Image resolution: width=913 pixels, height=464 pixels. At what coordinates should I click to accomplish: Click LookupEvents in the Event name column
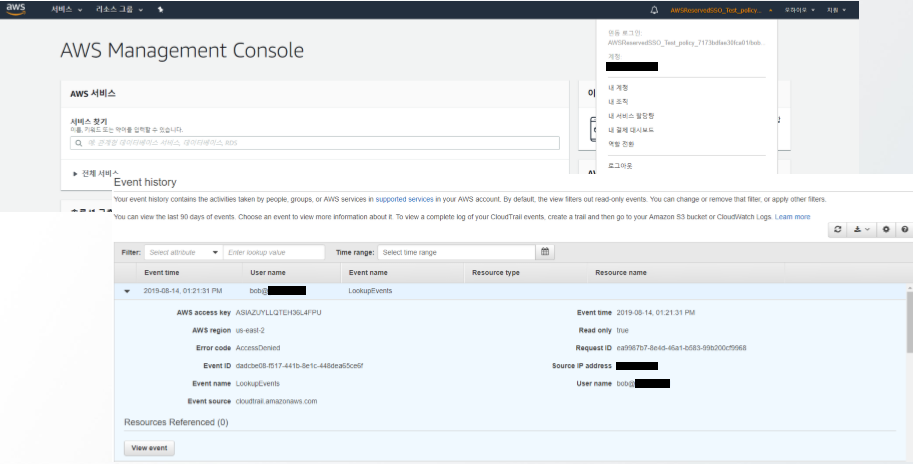pos(370,291)
